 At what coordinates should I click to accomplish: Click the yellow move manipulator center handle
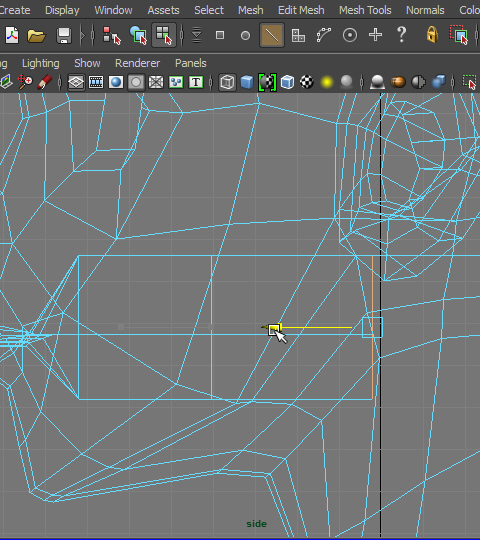tap(273, 329)
